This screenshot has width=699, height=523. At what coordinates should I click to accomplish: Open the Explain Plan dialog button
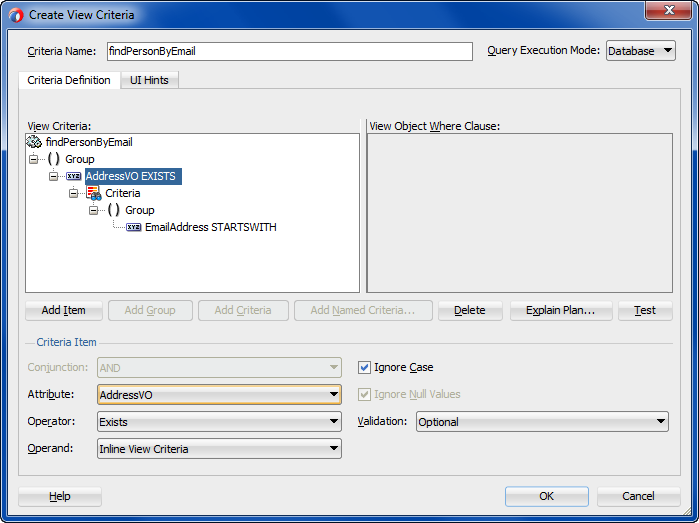point(561,310)
